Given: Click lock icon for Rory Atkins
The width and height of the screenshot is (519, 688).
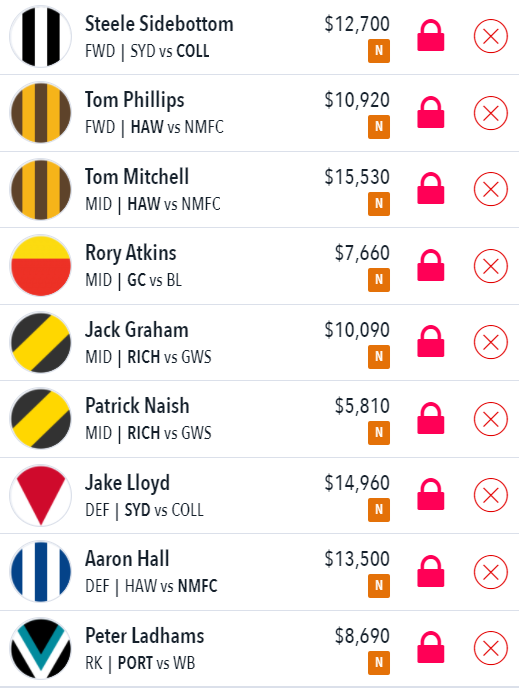Looking at the screenshot, I should [430, 265].
